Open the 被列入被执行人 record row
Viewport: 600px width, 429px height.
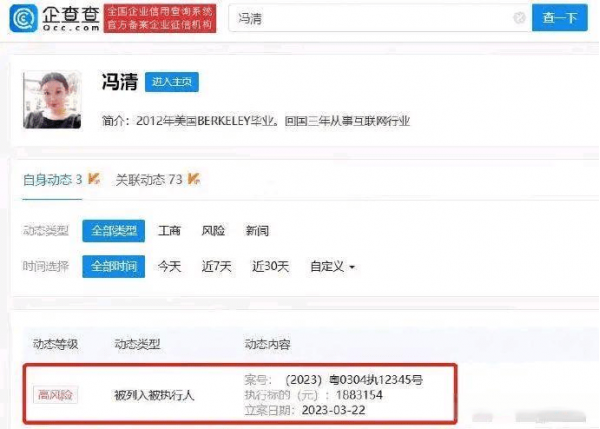tap(240, 394)
